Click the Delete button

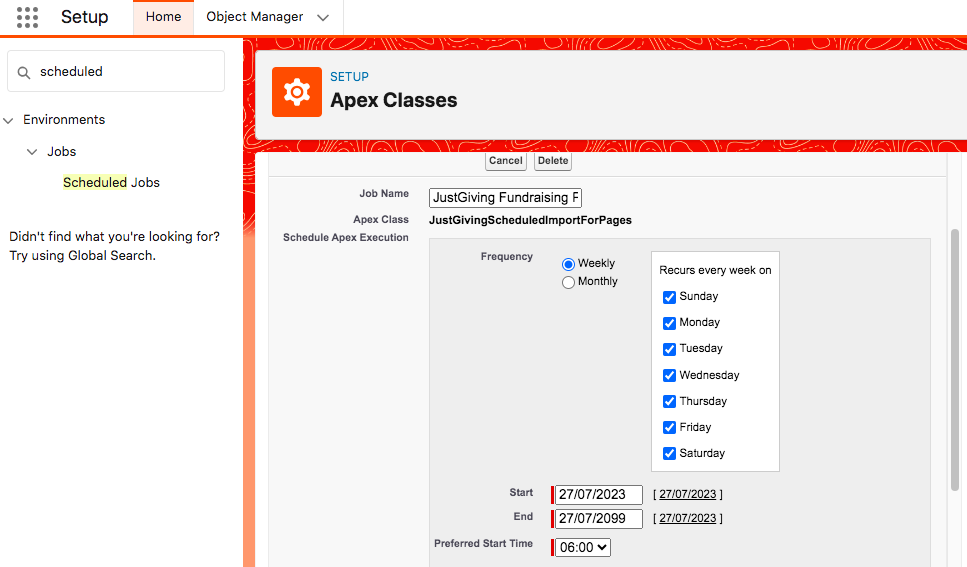553,160
